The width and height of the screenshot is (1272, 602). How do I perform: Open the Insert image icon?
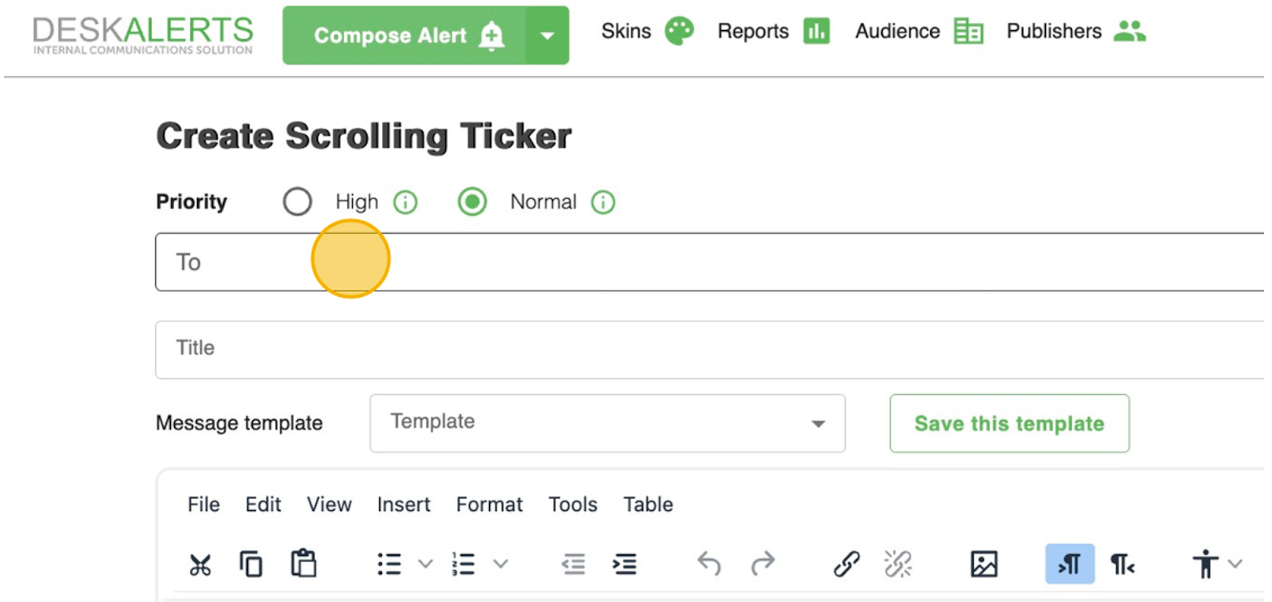click(x=984, y=564)
